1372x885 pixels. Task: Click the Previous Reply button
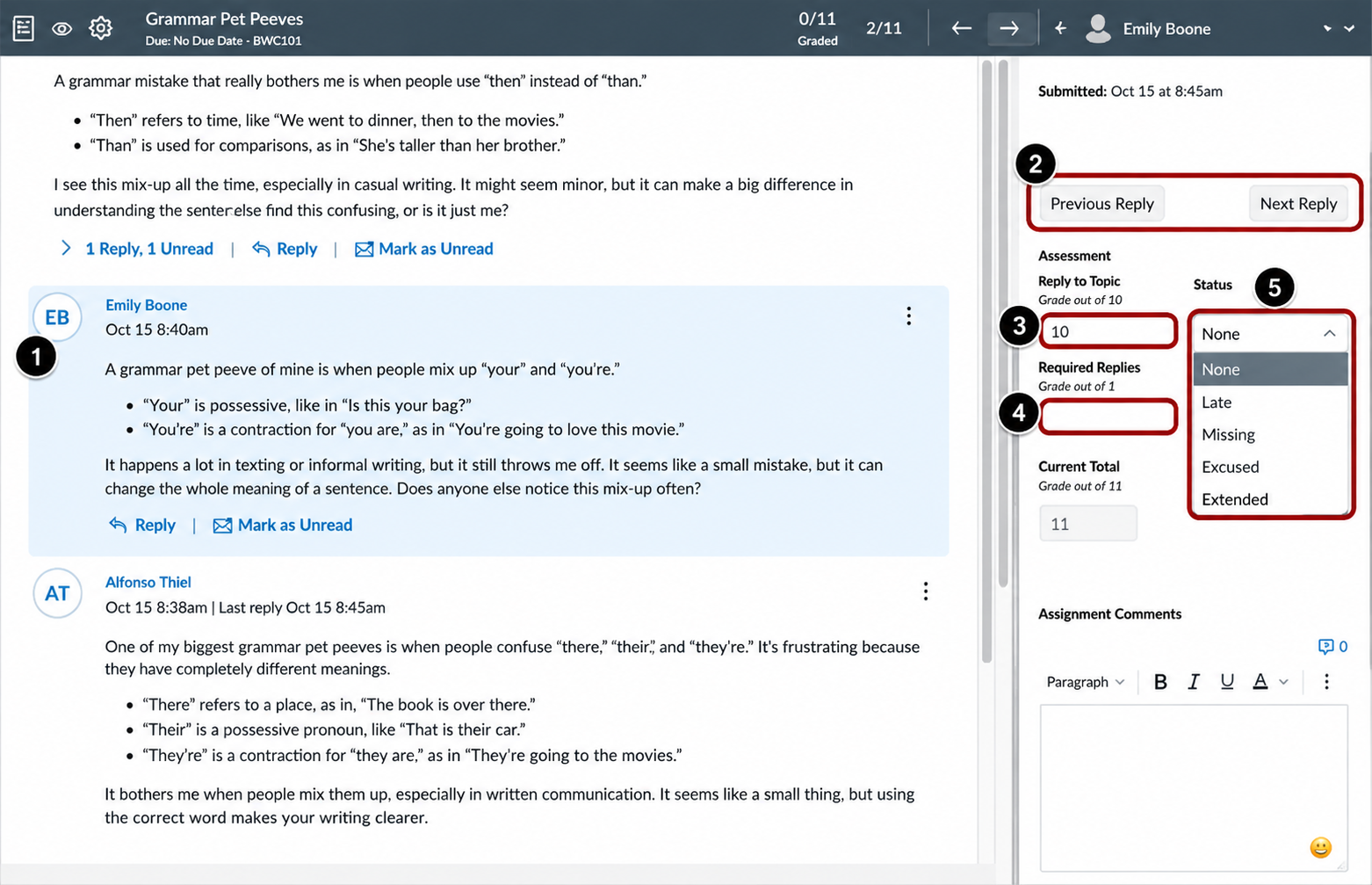(x=1102, y=204)
